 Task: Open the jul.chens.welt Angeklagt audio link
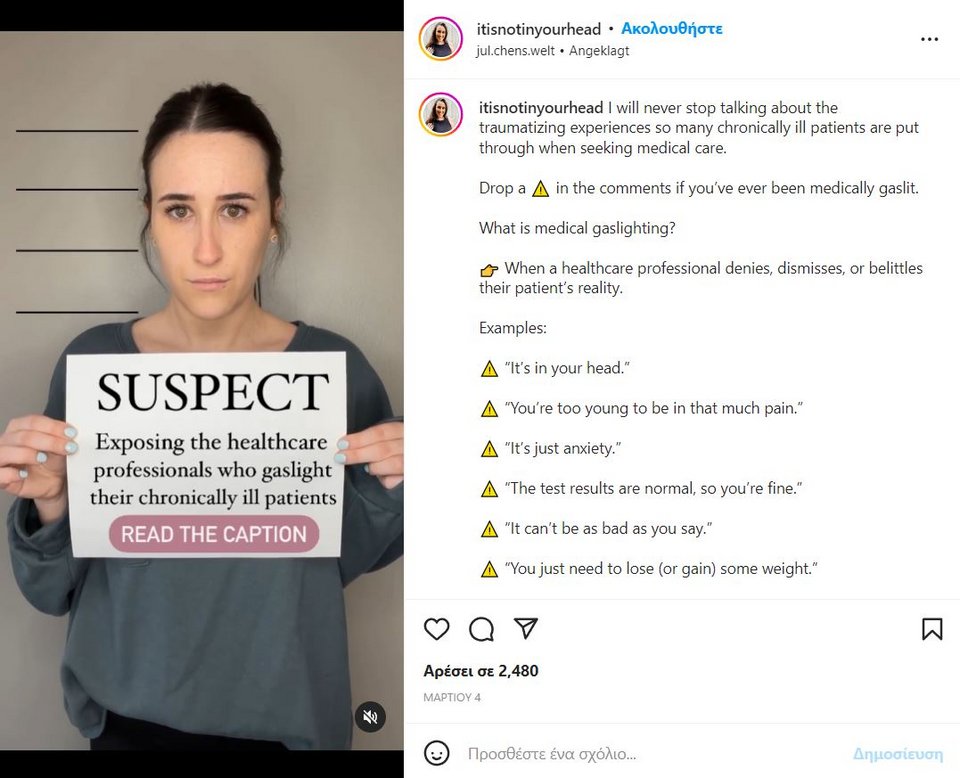pos(553,51)
